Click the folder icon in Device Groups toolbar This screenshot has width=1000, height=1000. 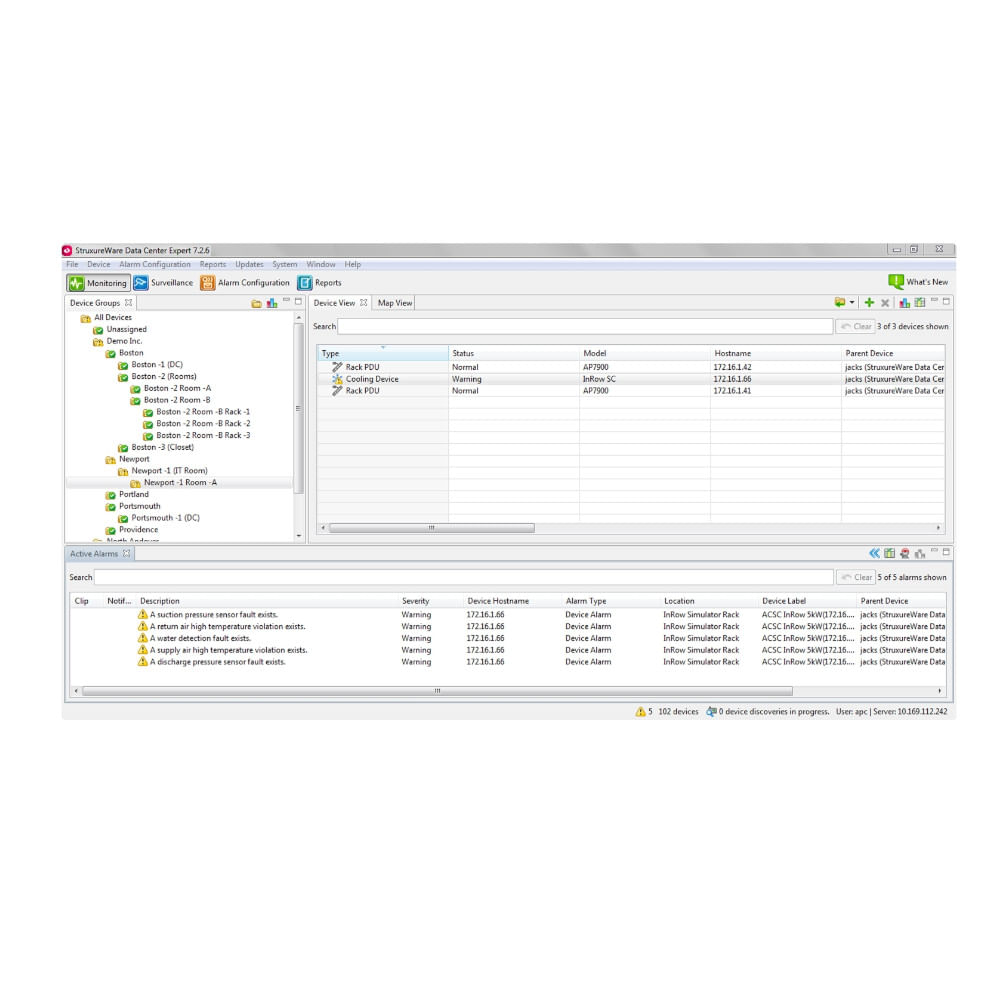point(256,303)
